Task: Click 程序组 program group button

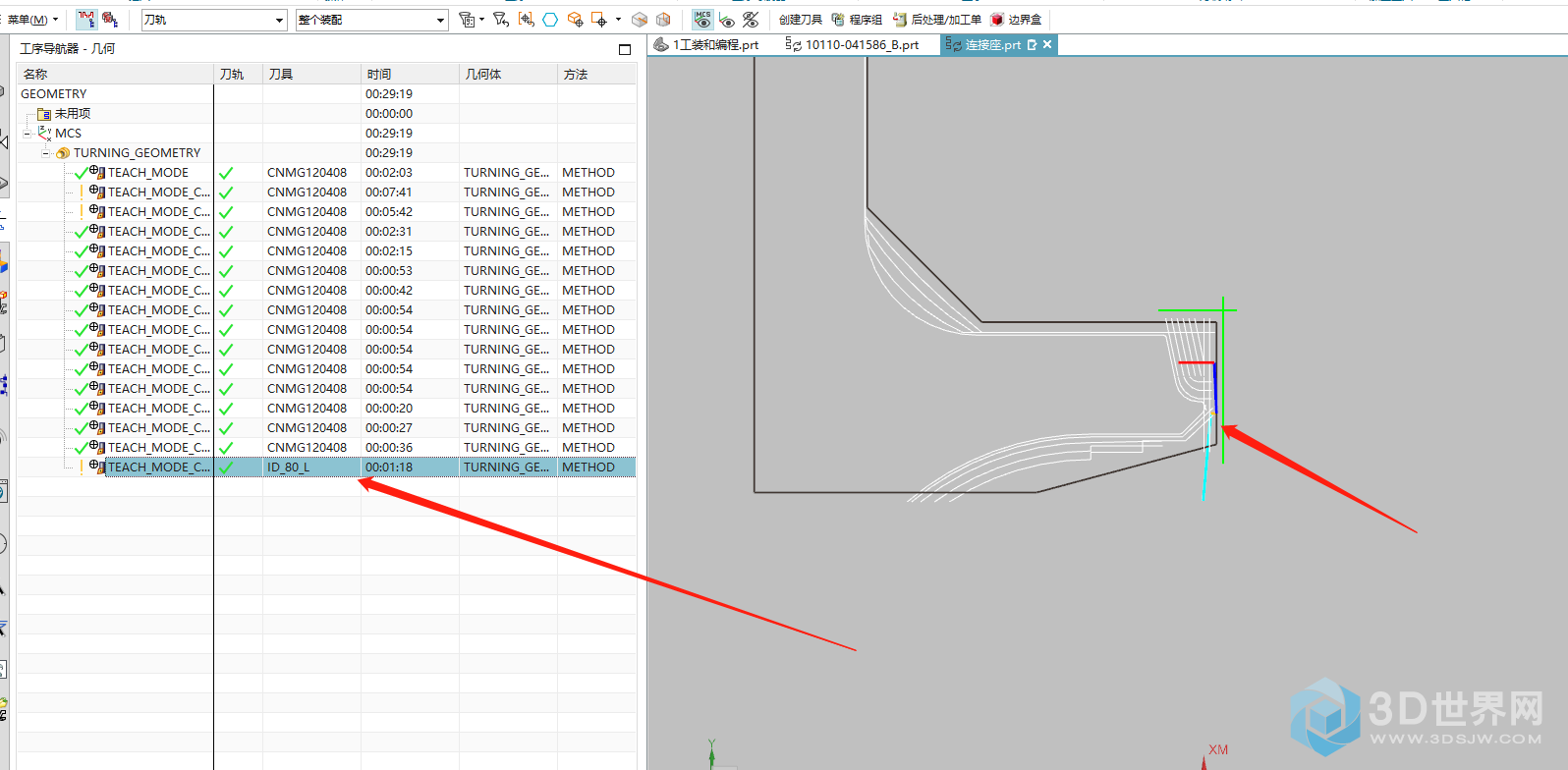Action: [857, 20]
